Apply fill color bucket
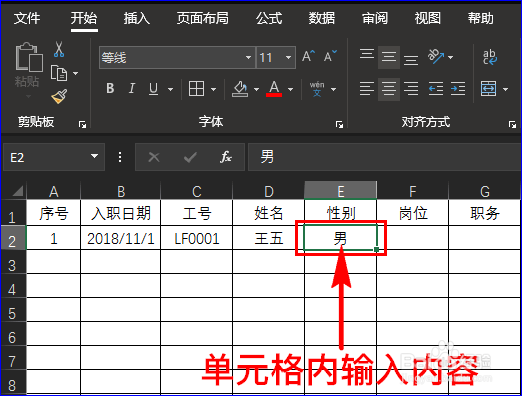This screenshot has width=522, height=396. (x=240, y=89)
